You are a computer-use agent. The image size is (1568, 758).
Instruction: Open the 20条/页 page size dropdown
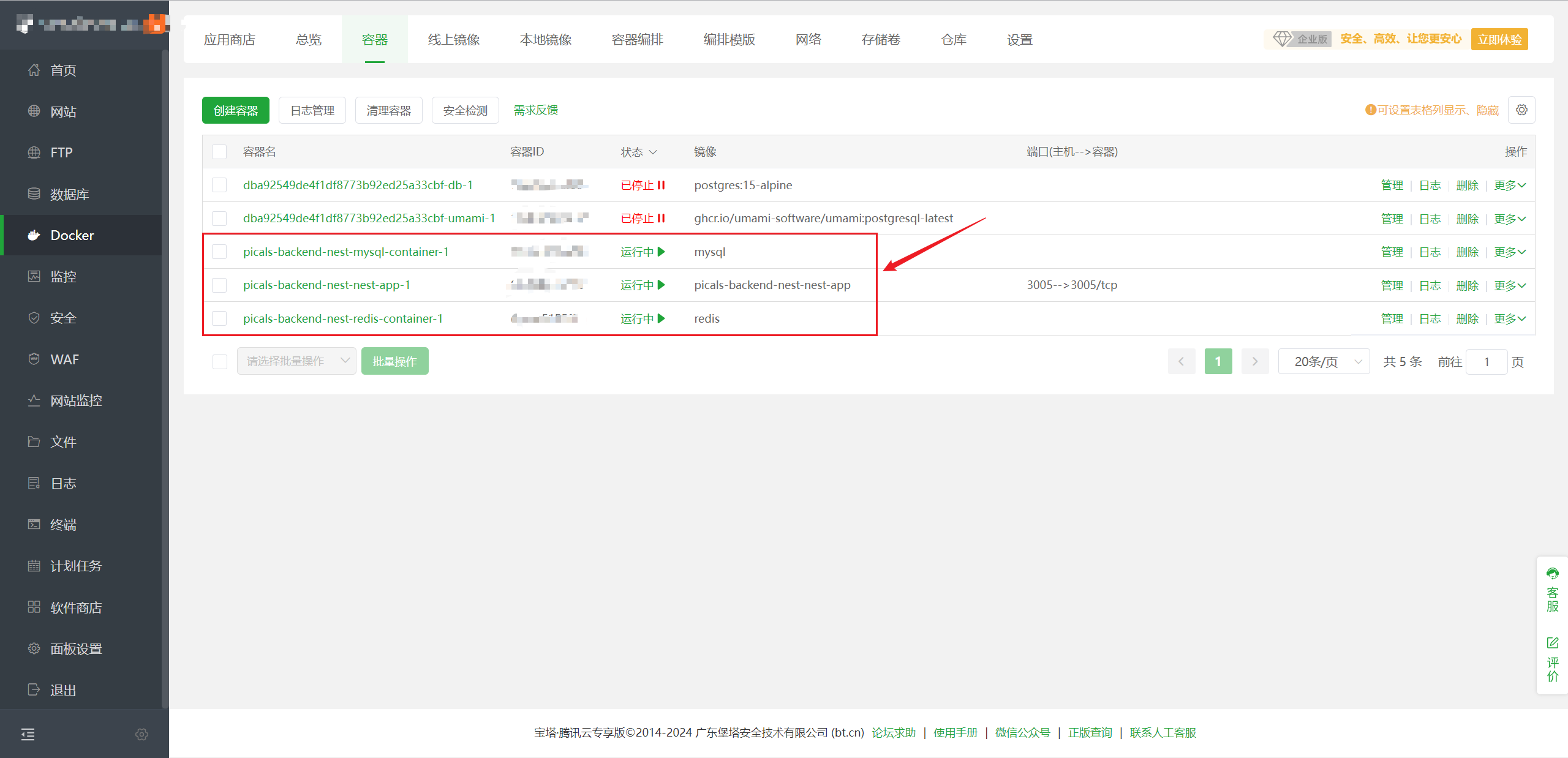[x=1323, y=361]
